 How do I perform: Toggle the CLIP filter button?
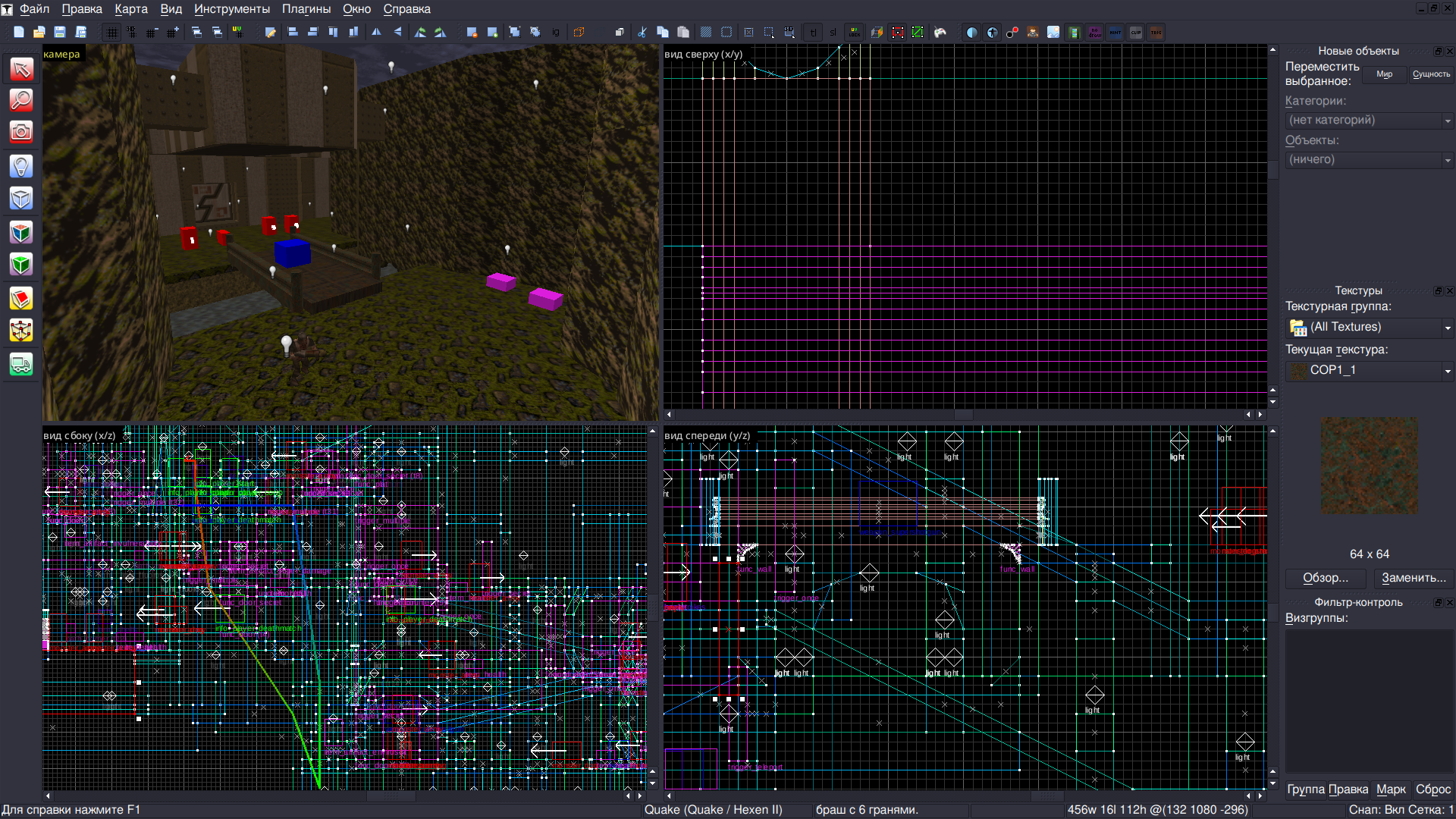click(1135, 33)
